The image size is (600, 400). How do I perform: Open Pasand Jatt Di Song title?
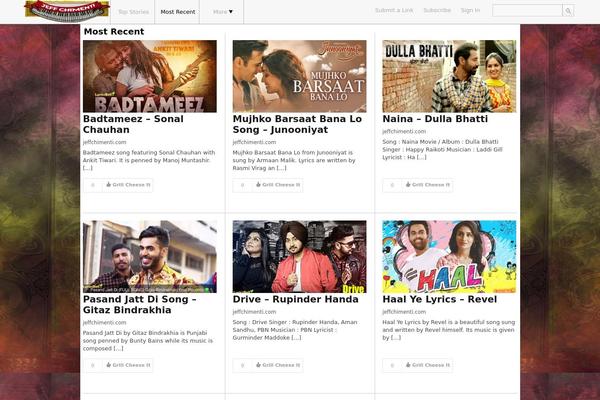tap(140, 305)
